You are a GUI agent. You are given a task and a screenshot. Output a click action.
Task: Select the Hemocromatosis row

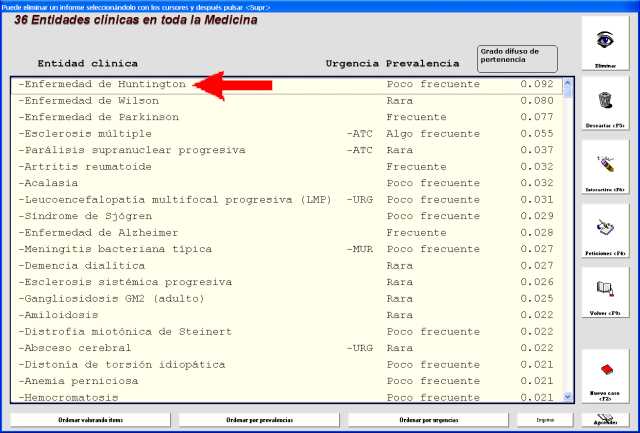click(x=287, y=397)
